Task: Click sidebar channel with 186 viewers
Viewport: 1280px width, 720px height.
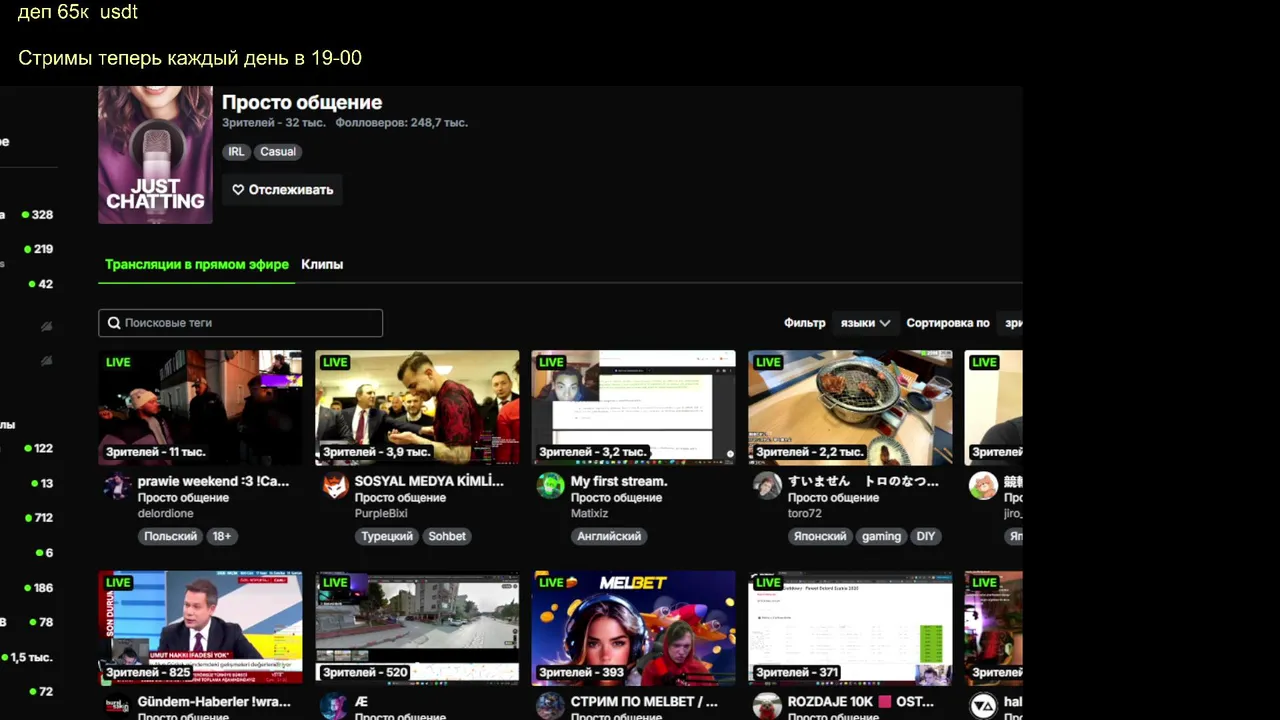Action: click(x=27, y=588)
